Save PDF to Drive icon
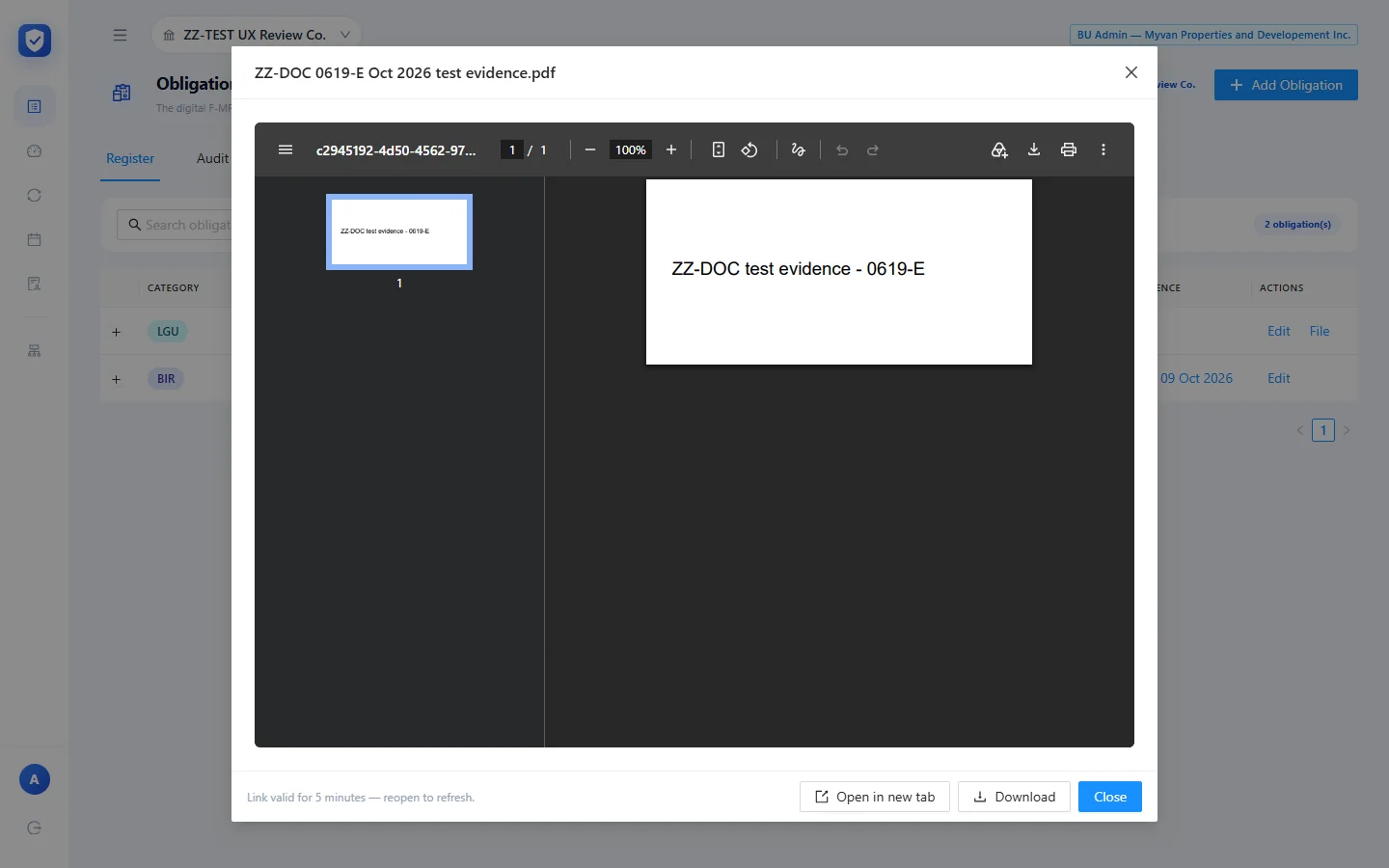The image size is (1389, 868). click(x=999, y=149)
